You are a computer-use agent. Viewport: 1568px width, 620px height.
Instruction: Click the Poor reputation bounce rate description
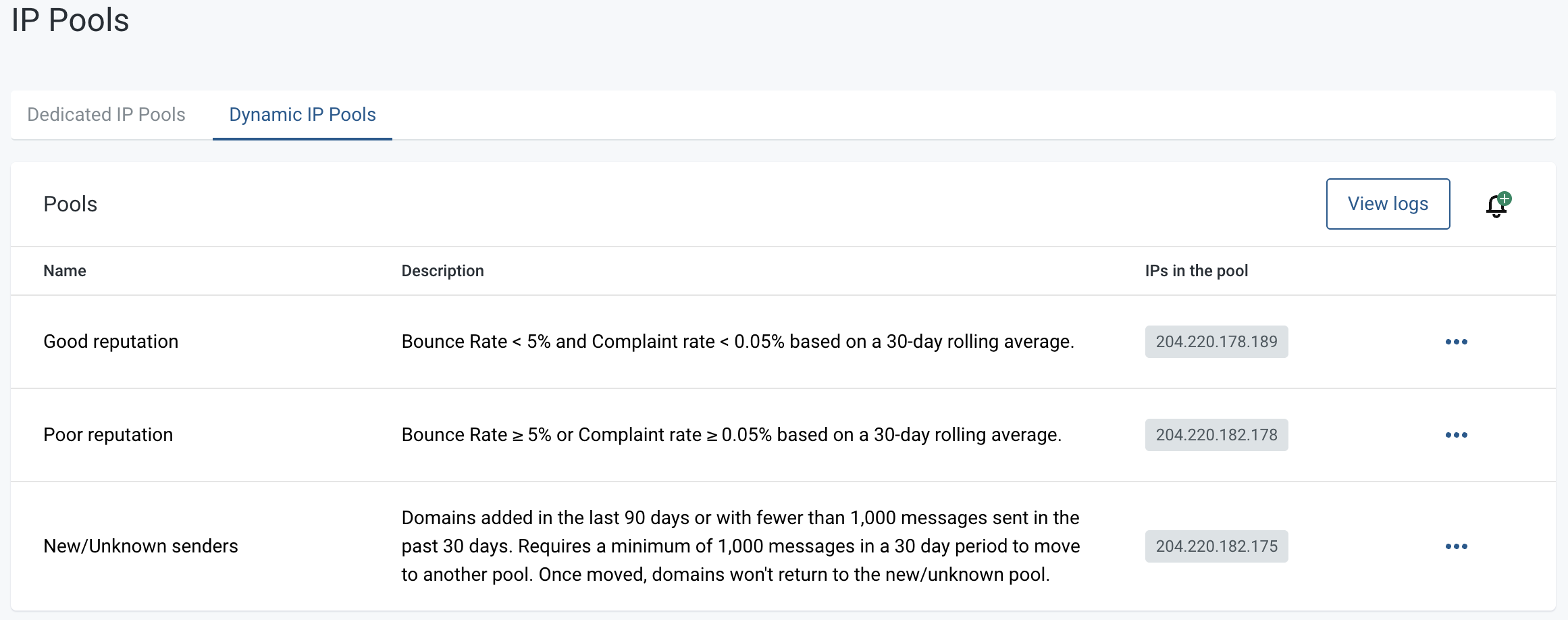coord(731,435)
